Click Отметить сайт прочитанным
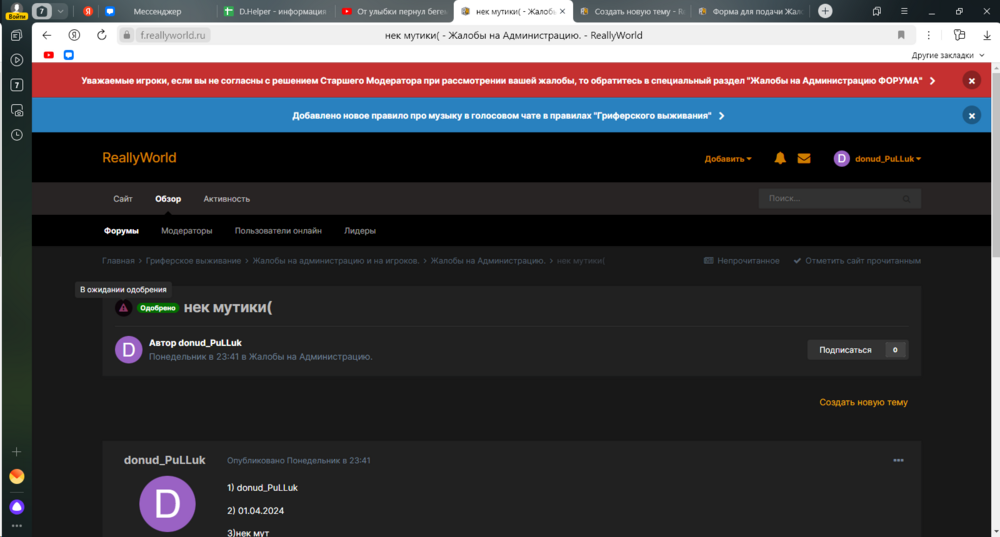 tap(857, 261)
